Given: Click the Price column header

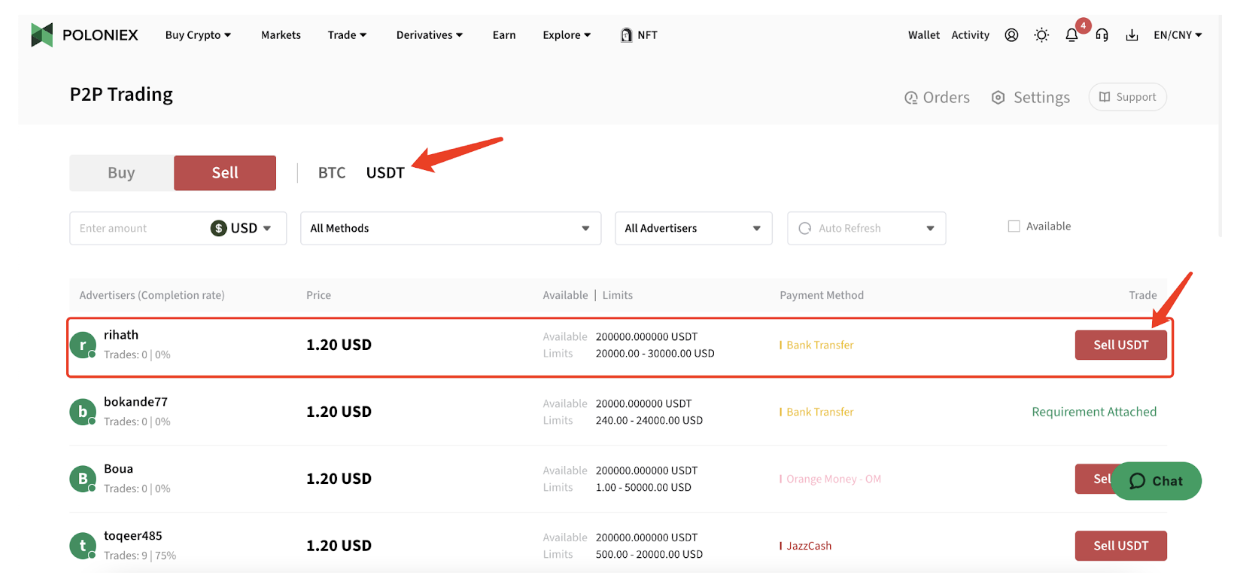Looking at the screenshot, I should (319, 295).
